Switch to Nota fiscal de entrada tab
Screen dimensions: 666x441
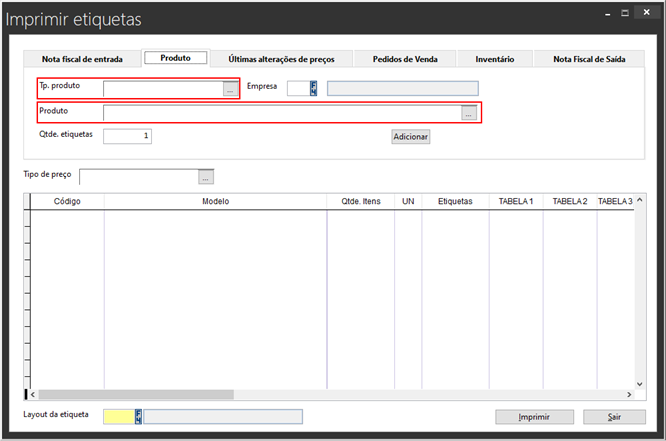click(82, 59)
